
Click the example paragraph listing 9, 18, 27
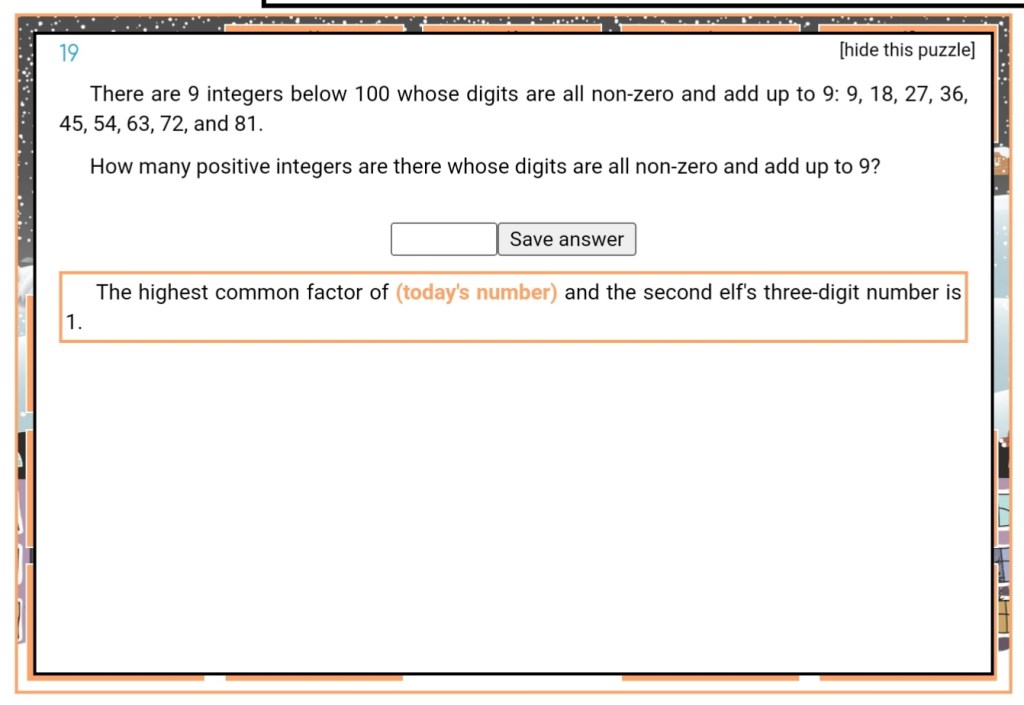click(513, 109)
